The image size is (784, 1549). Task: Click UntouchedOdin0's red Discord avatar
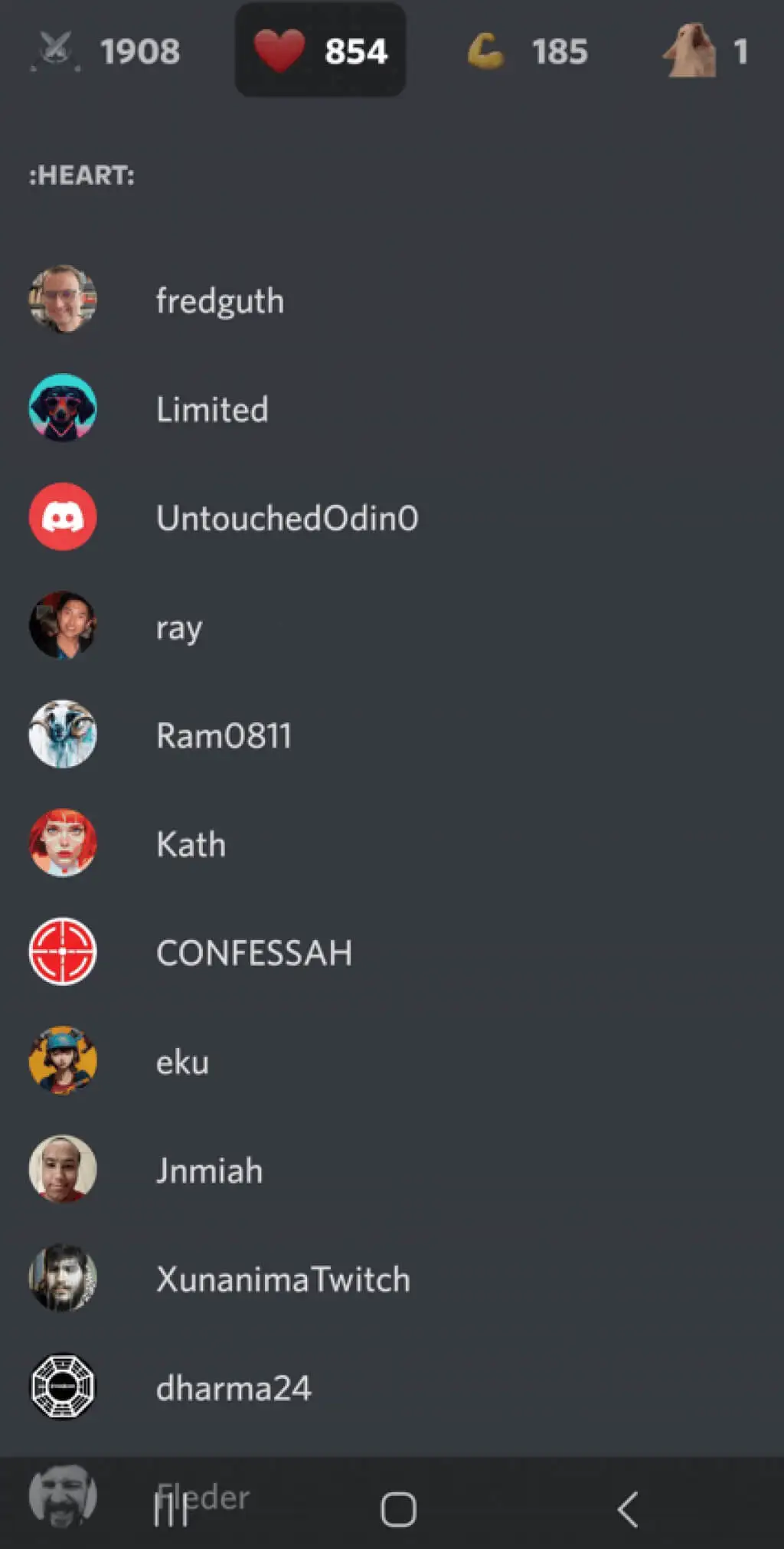click(63, 516)
